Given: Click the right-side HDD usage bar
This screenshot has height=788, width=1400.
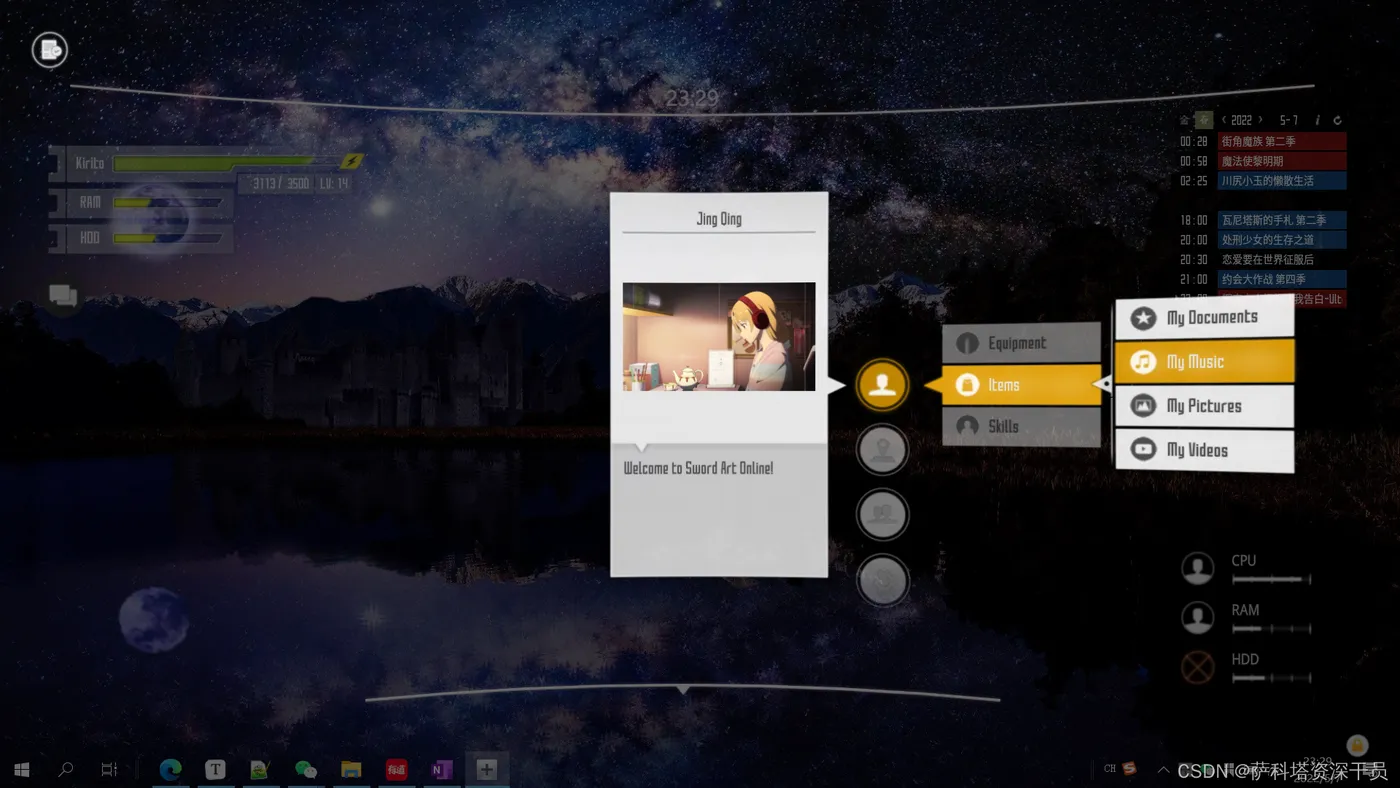Looking at the screenshot, I should [1271, 678].
